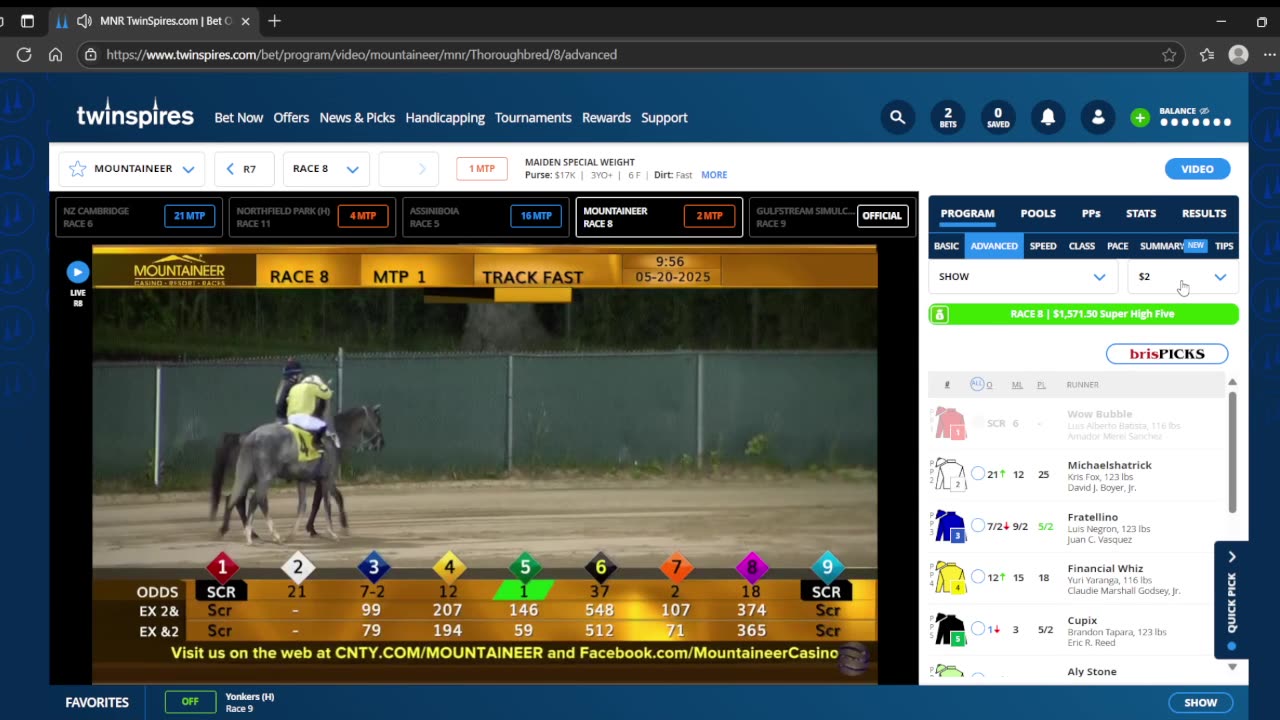Select the Class program view
This screenshot has height=720, width=1280.
pos(1082,246)
